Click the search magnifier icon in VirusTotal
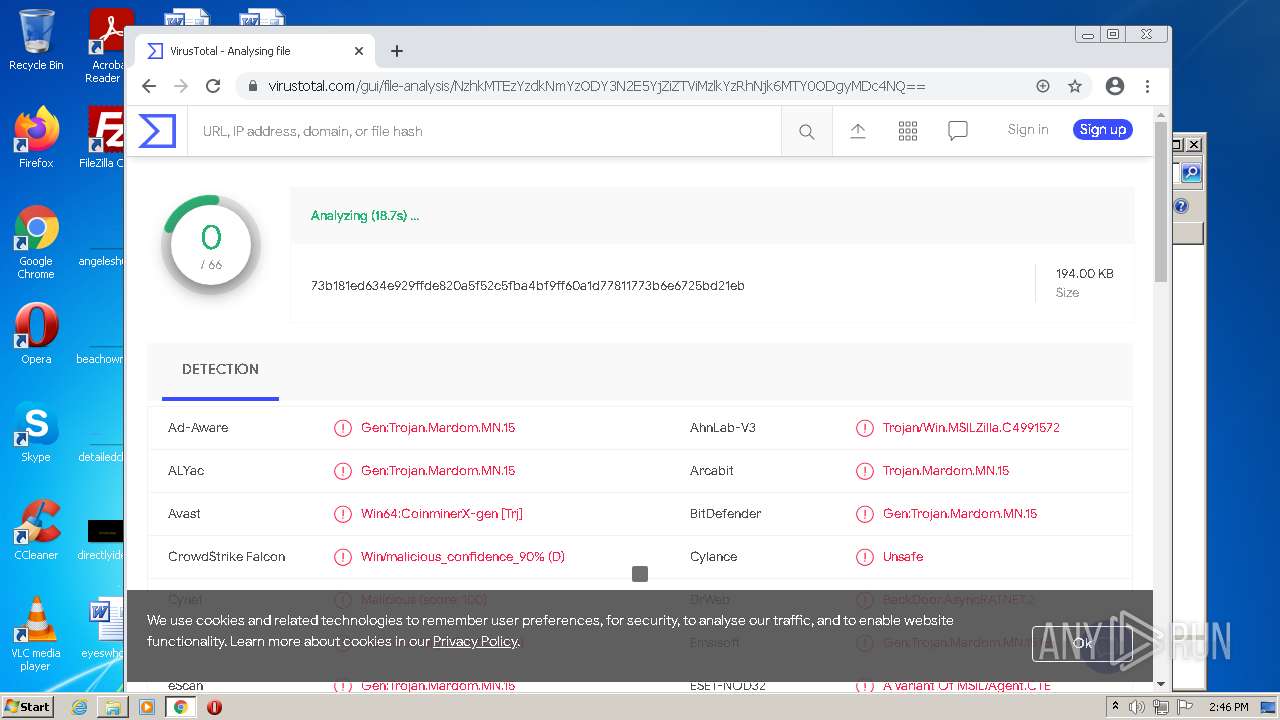Image resolution: width=1280 pixels, height=720 pixels. [807, 131]
